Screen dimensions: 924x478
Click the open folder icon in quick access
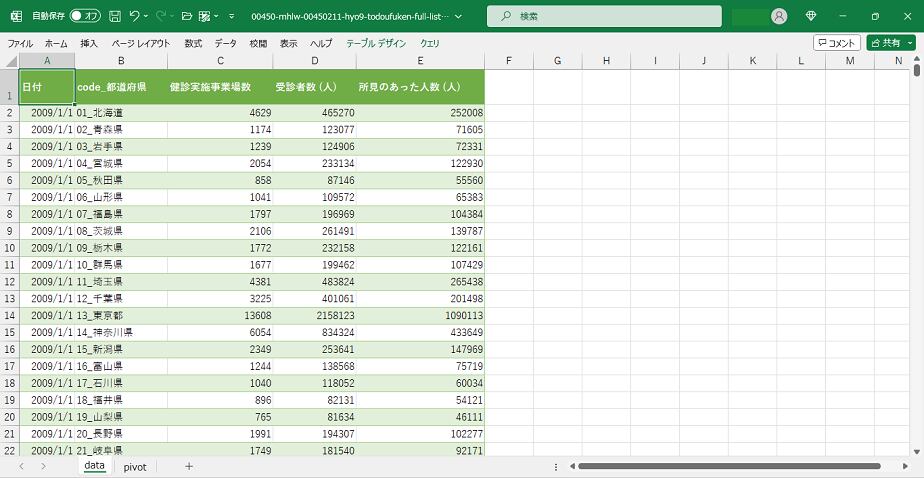coord(186,16)
